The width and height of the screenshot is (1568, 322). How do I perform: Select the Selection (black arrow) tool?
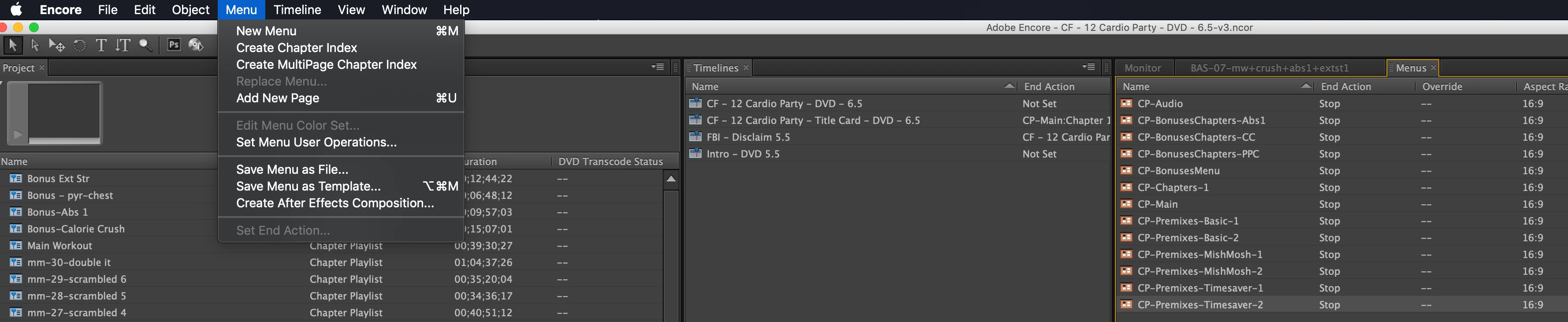pos(12,45)
